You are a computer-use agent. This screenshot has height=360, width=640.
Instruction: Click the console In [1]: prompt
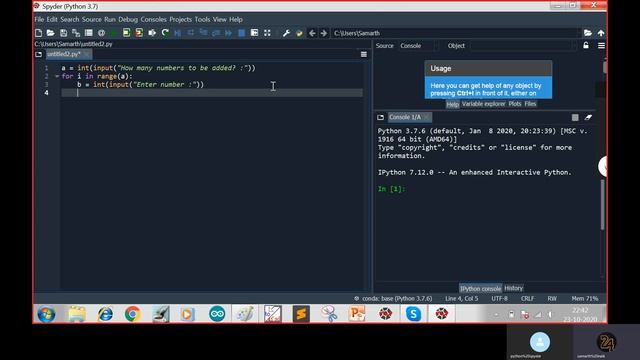[x=391, y=189]
